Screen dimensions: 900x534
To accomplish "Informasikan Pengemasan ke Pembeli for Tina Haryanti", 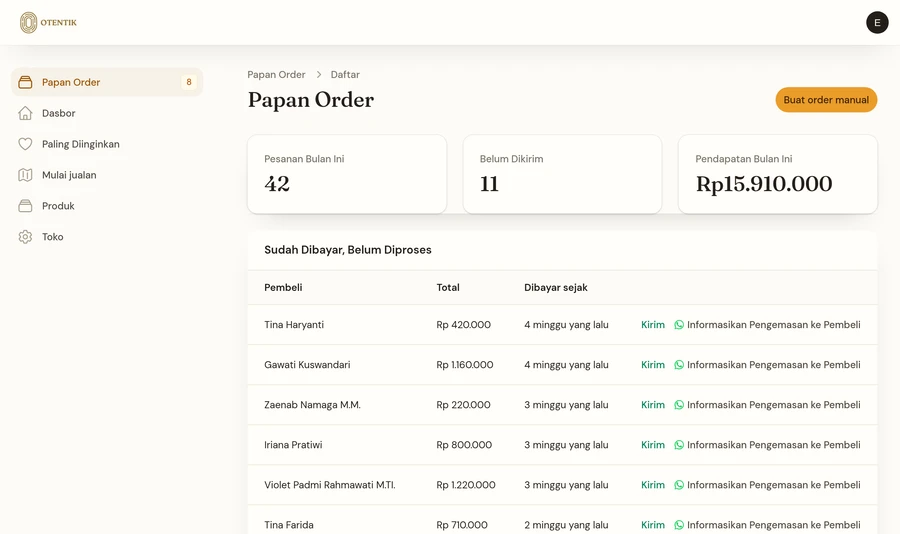I will point(767,324).
